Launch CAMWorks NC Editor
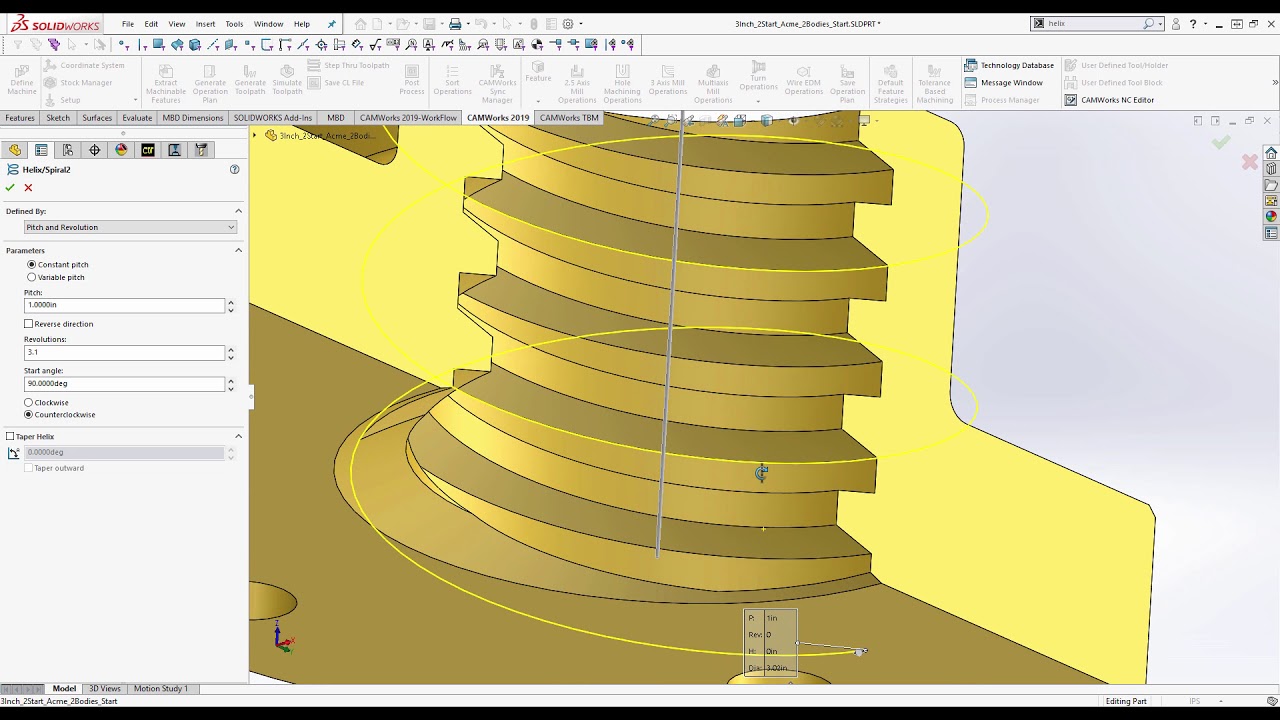The height and width of the screenshot is (720, 1280). [x=1109, y=99]
